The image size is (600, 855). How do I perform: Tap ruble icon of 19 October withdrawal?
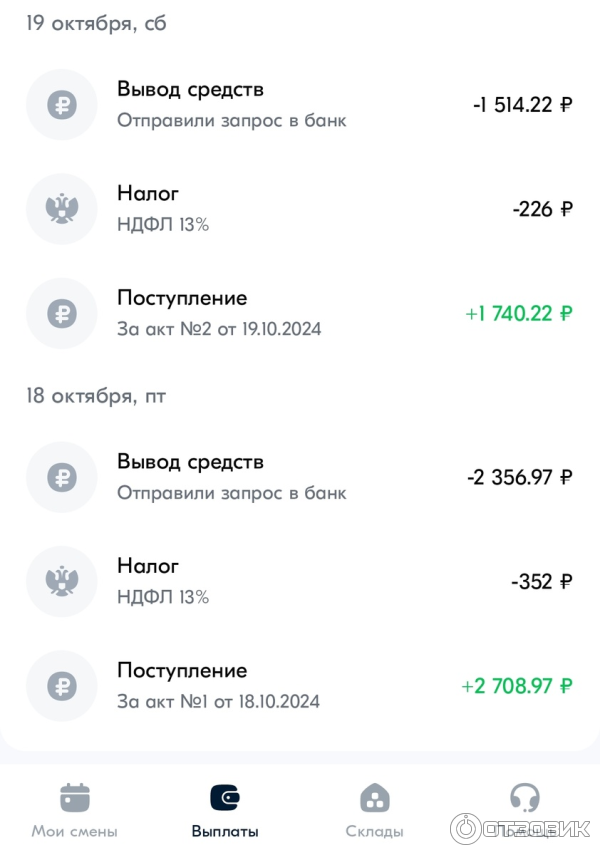[x=62, y=104]
